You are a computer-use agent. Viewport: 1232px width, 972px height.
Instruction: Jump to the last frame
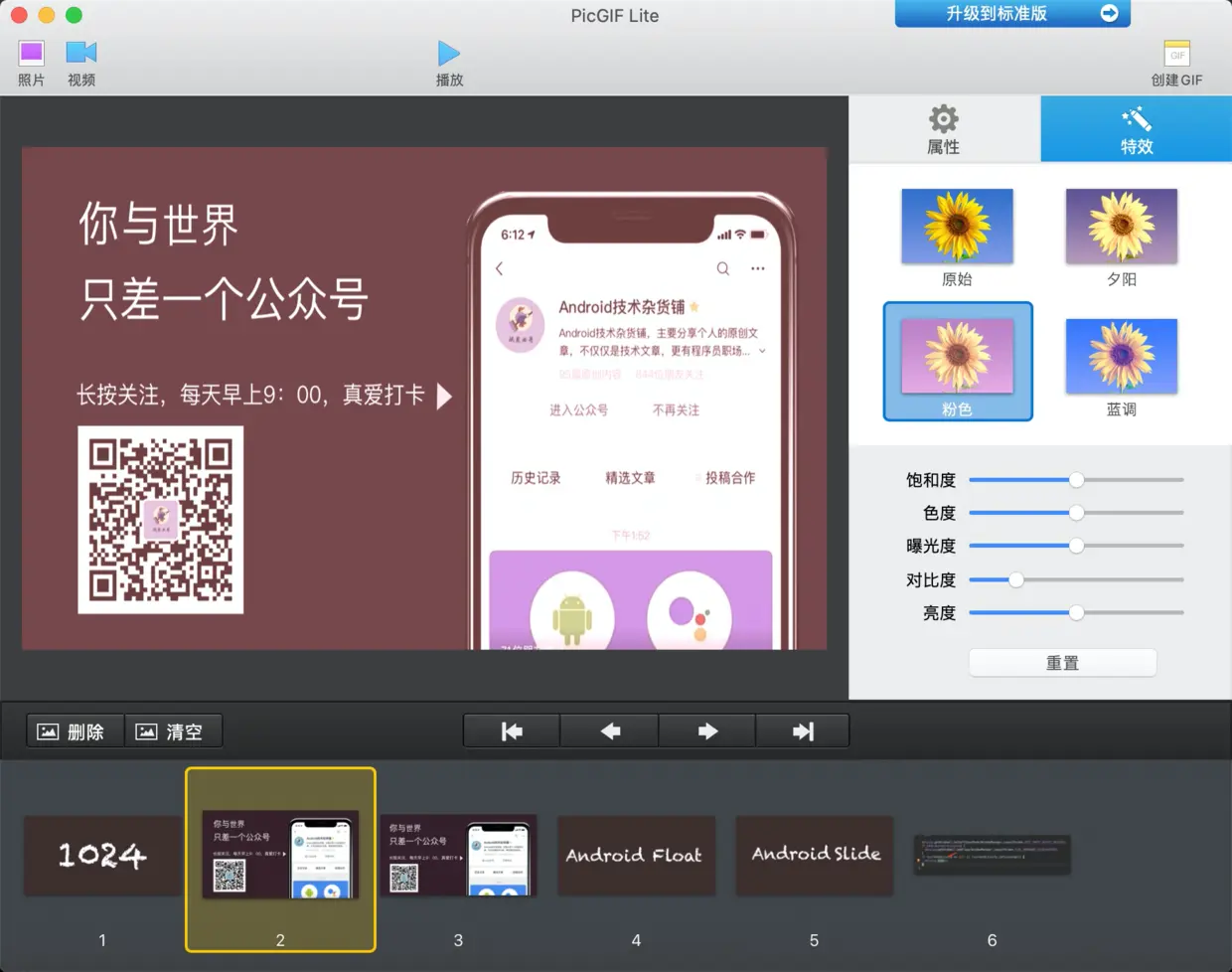click(x=803, y=731)
